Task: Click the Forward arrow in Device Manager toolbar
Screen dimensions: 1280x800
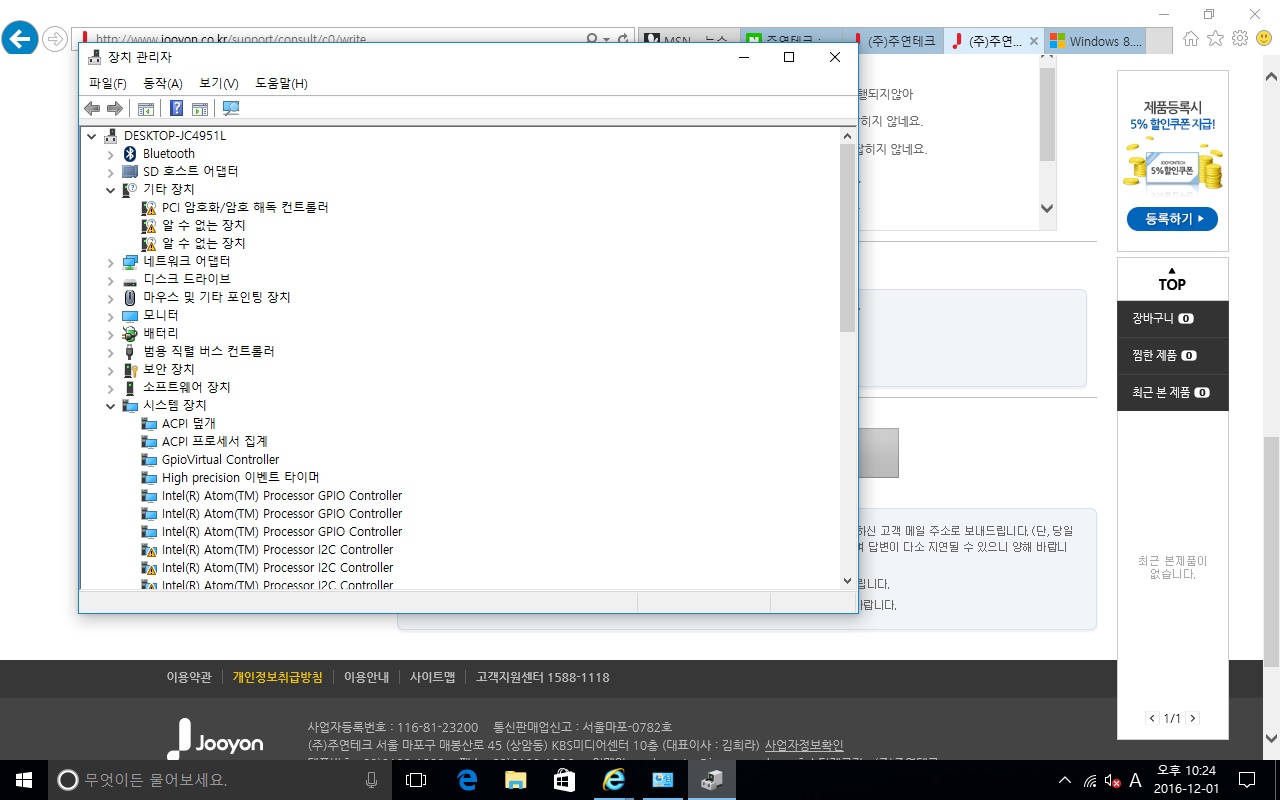Action: click(115, 108)
